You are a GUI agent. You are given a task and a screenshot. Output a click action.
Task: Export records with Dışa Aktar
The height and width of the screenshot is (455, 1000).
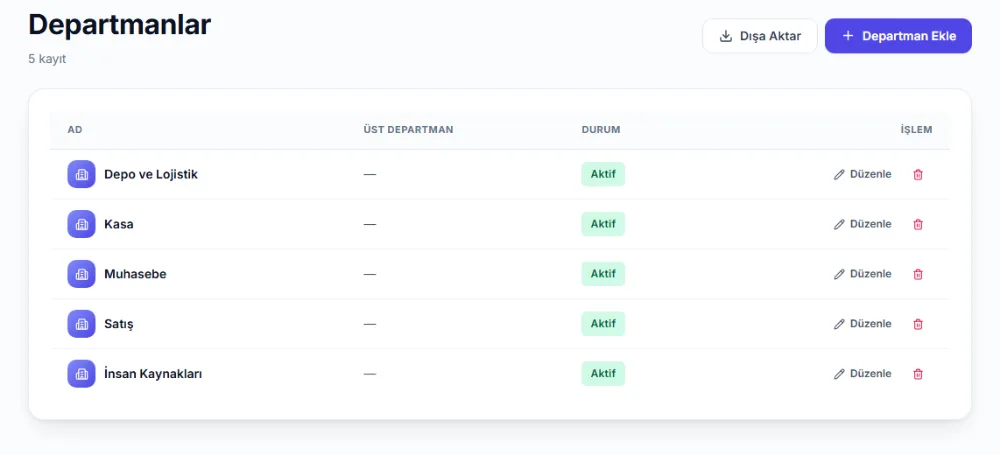(760, 36)
